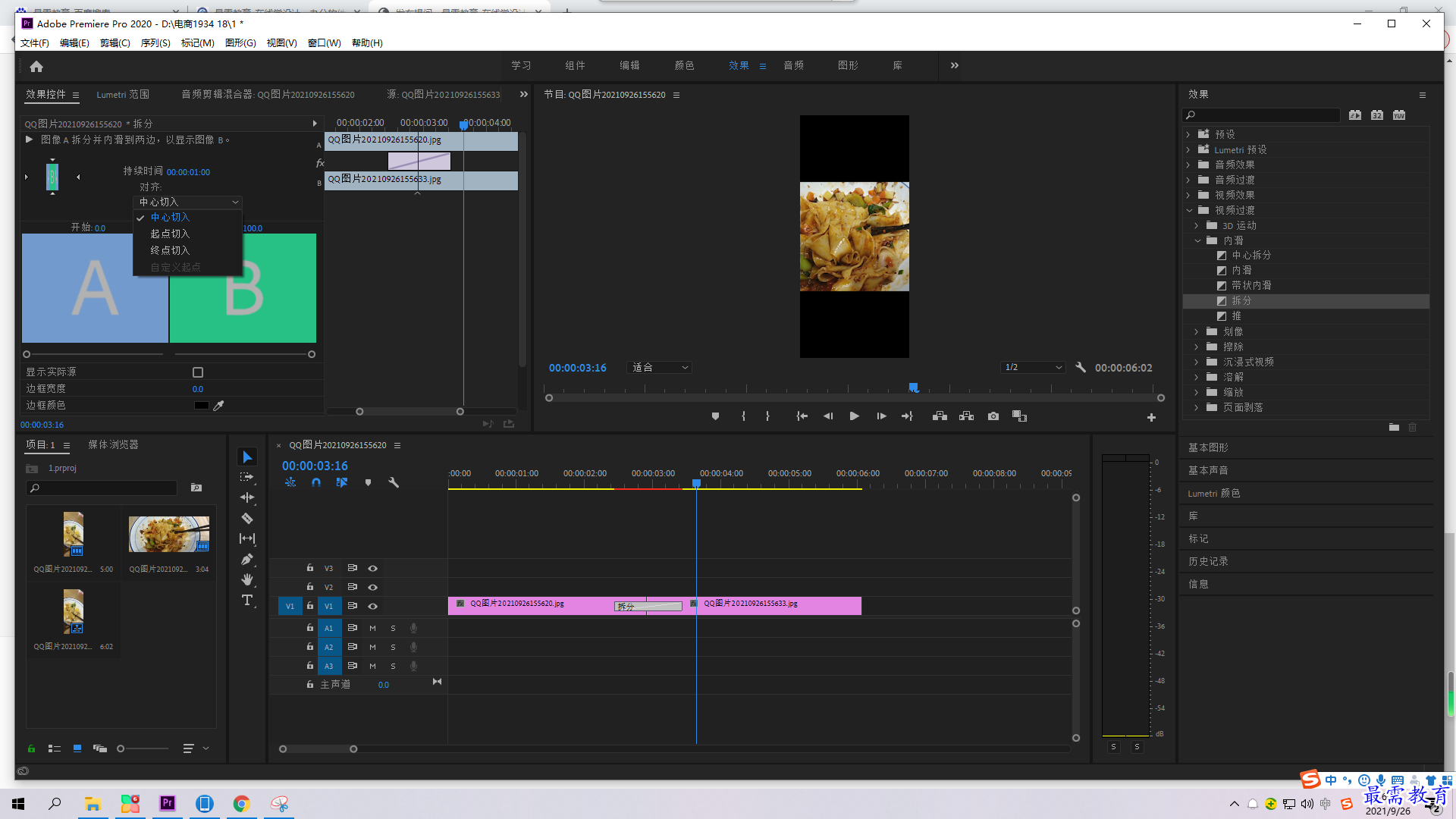
Task: Mute audio track A1
Action: point(372,628)
